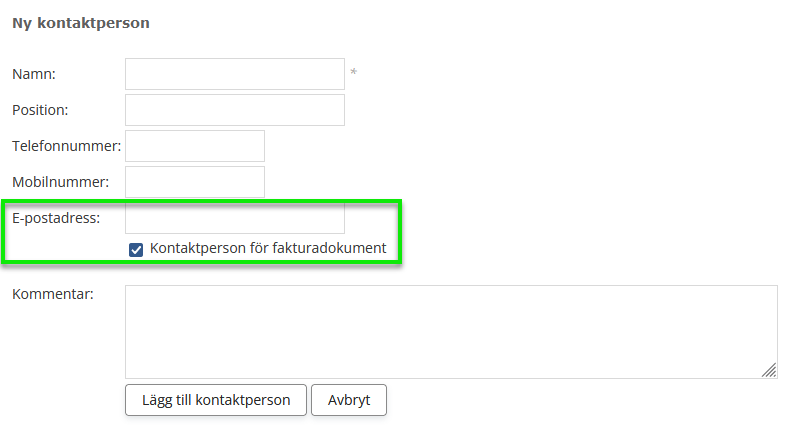Image resolution: width=795 pixels, height=448 pixels.
Task: Click the Kommentar textarea resize handle
Action: pyautogui.click(x=769, y=370)
